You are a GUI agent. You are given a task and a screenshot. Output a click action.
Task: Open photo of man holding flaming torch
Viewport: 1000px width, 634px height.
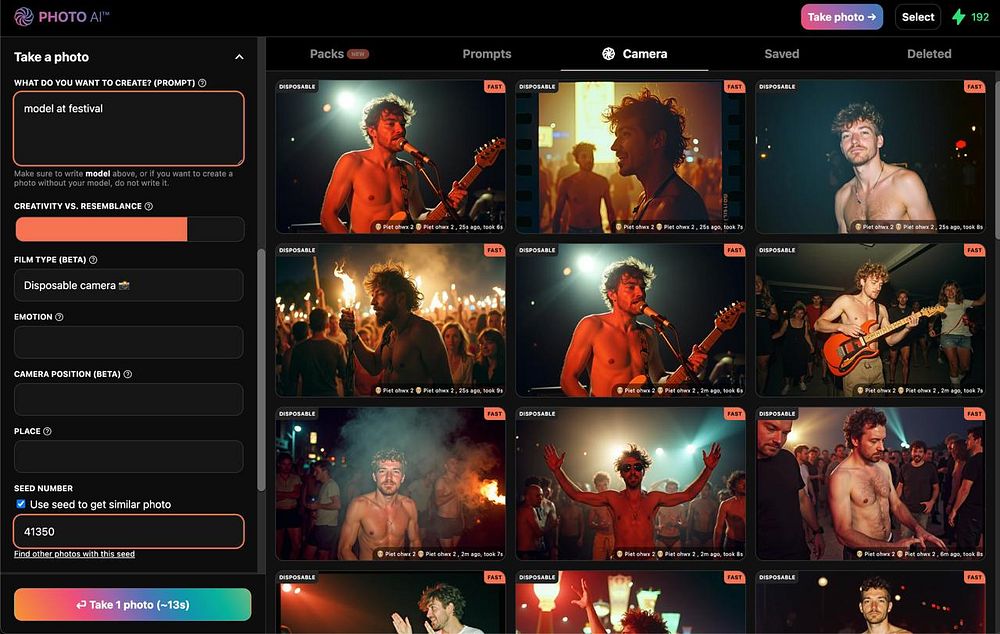tap(390, 320)
